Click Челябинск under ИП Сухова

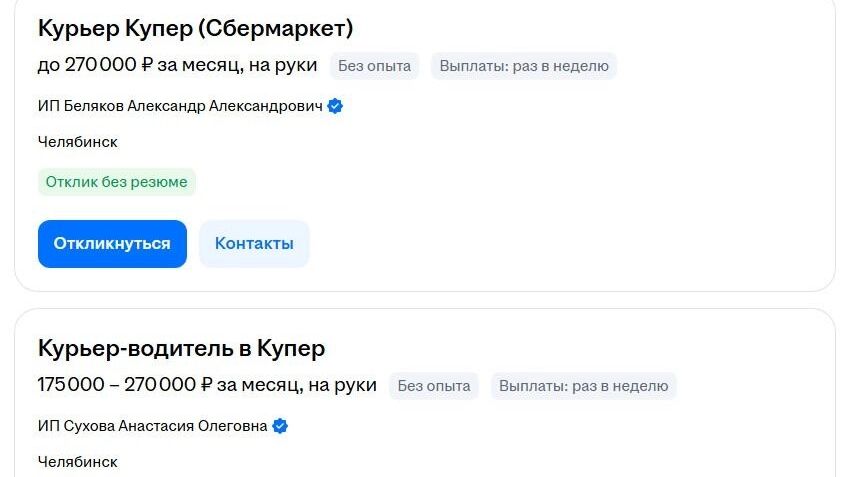pos(78,462)
